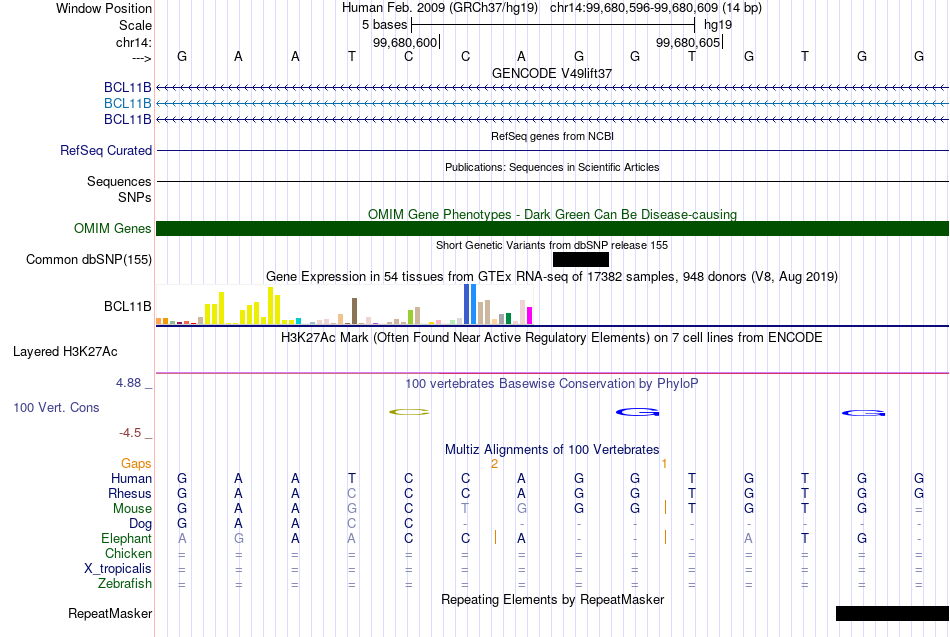
Task: Click the Common dbSNP(155) track label
Action: pyautogui.click(x=88, y=259)
